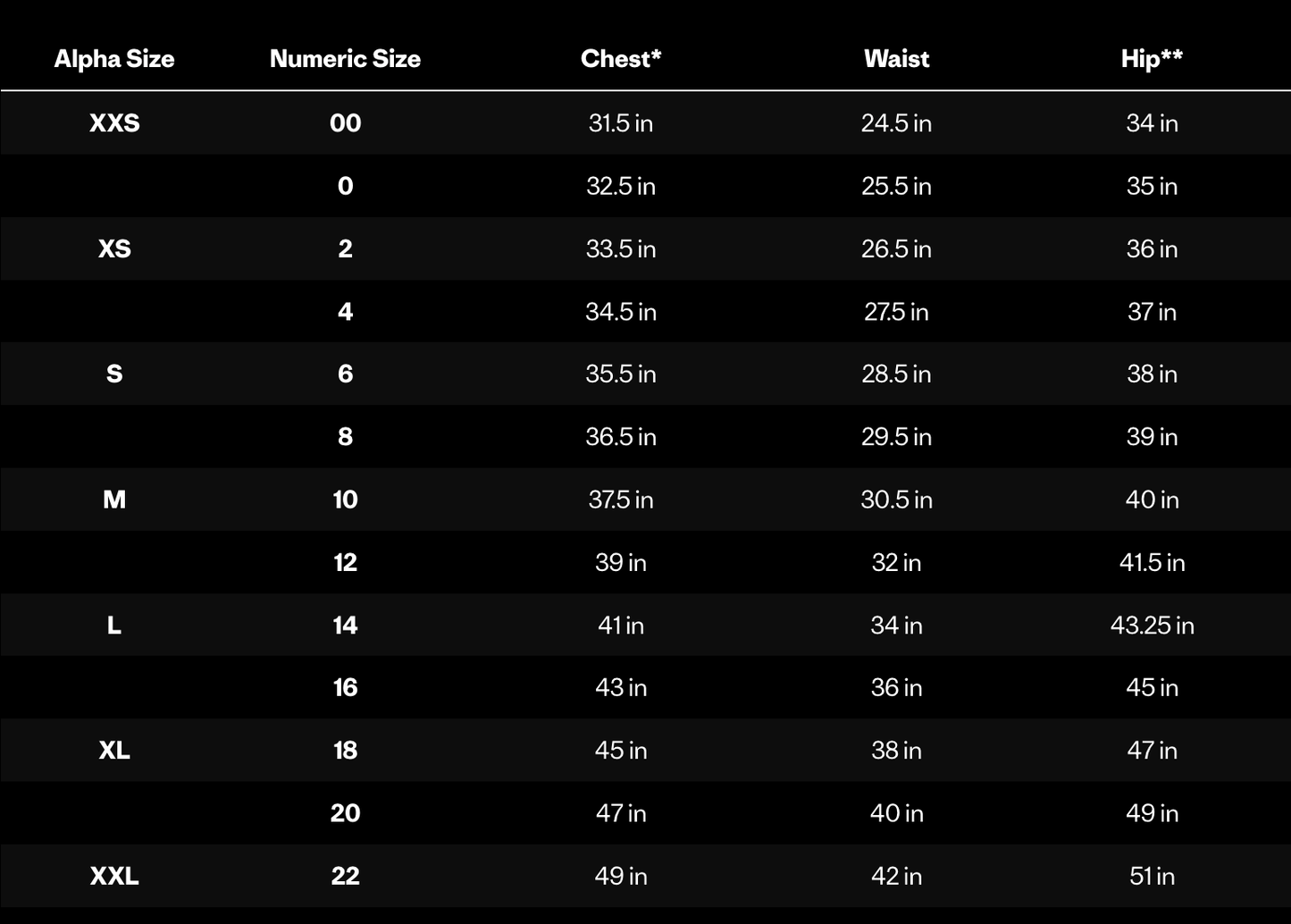This screenshot has width=1291, height=924.
Task: Select the 51 in hip measurement
Action: tap(1152, 876)
